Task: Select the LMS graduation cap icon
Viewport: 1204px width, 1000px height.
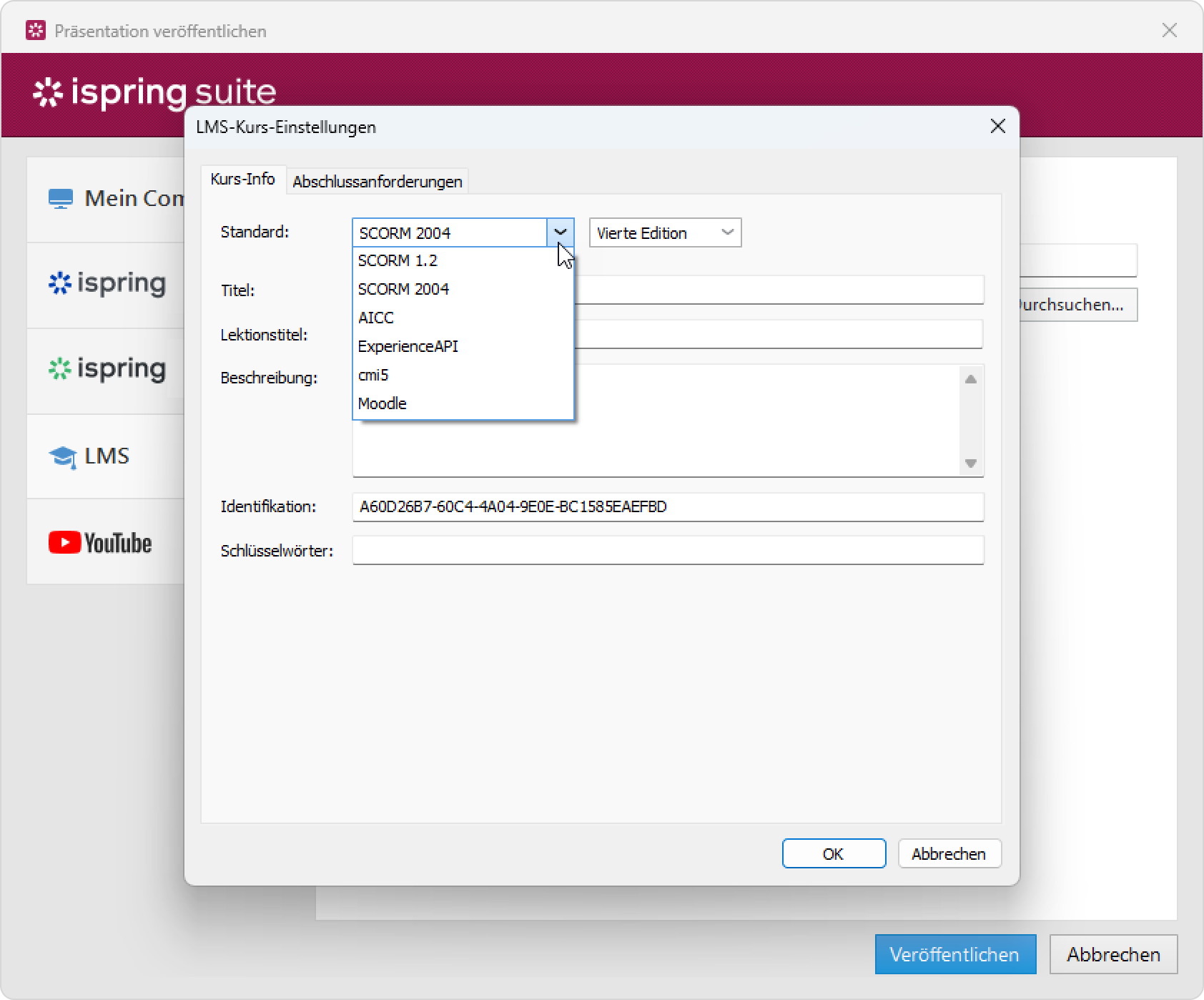Action: pos(62,456)
